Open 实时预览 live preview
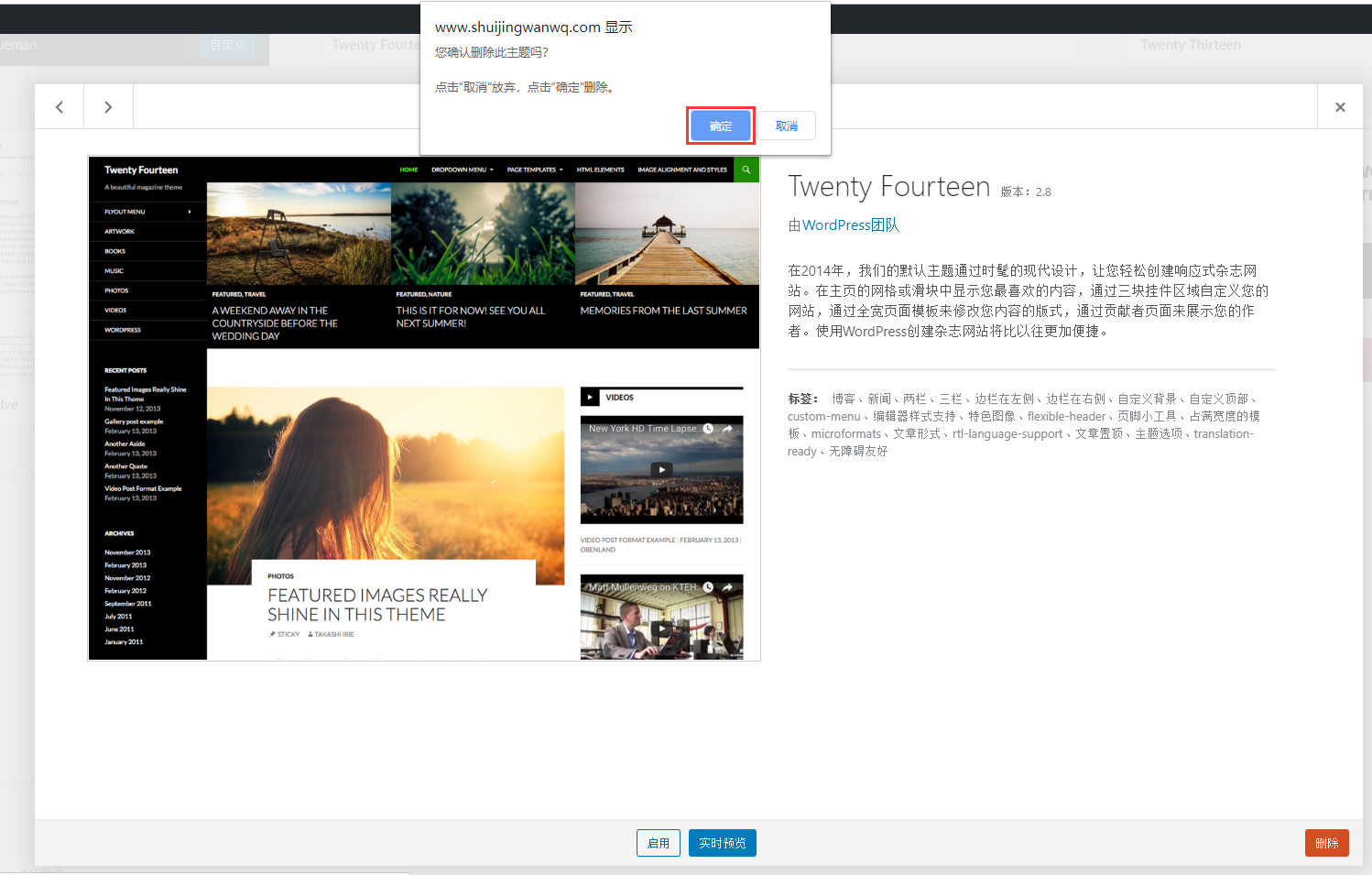Screen dimensions: 1372x875 (x=722, y=843)
